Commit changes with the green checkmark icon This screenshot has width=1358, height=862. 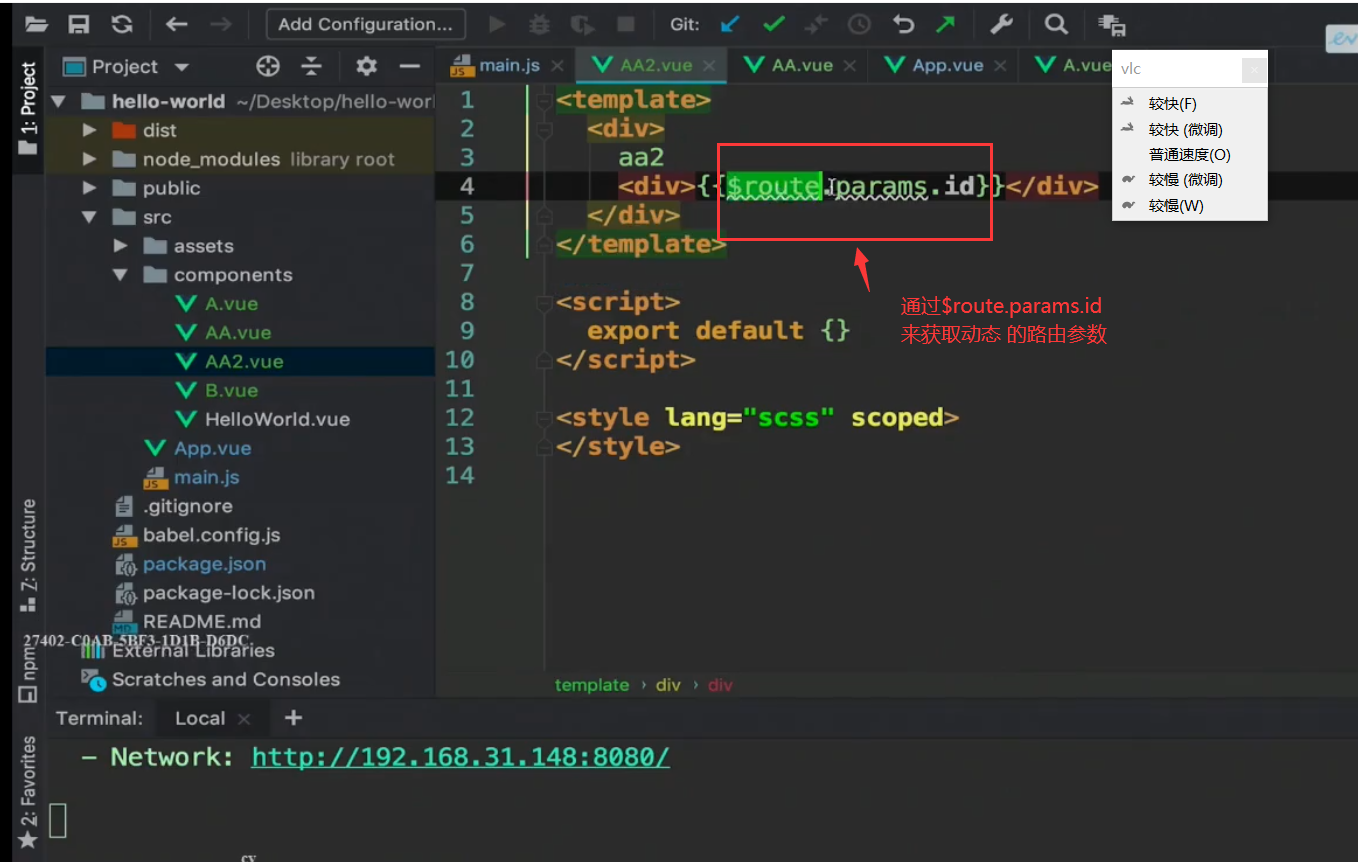(x=774, y=24)
